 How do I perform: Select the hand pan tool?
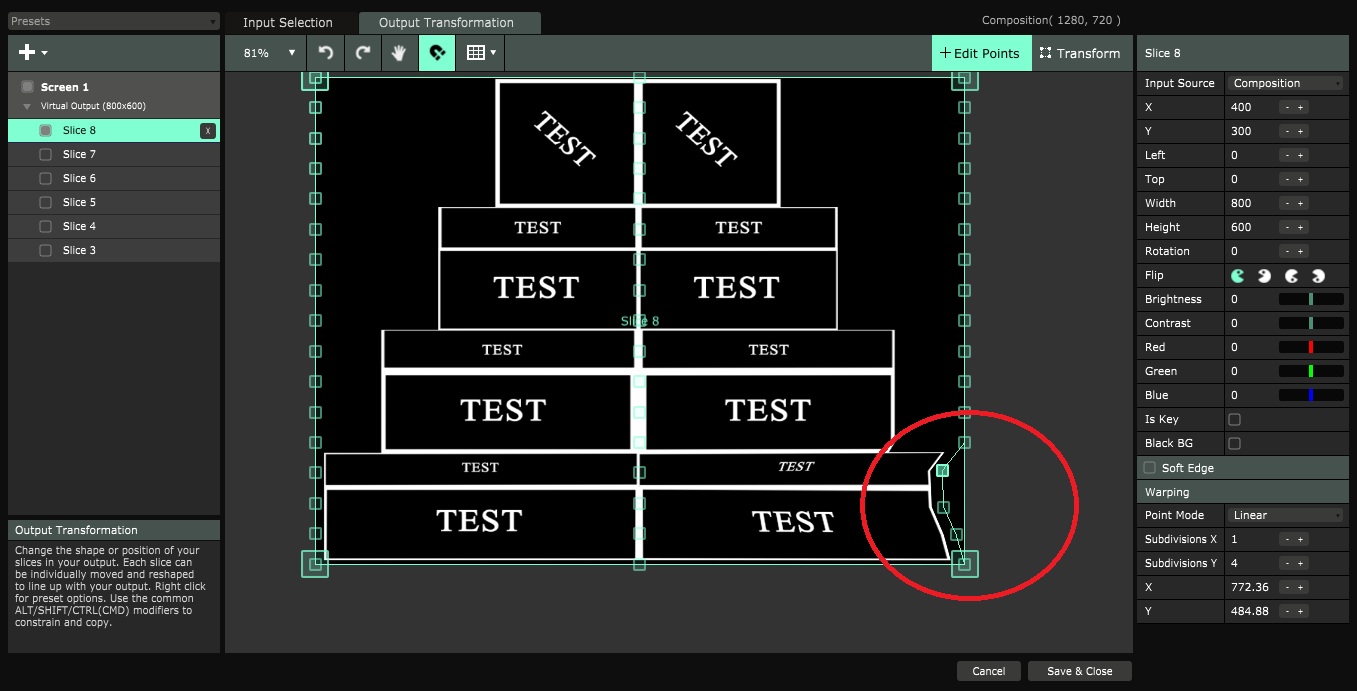(399, 53)
